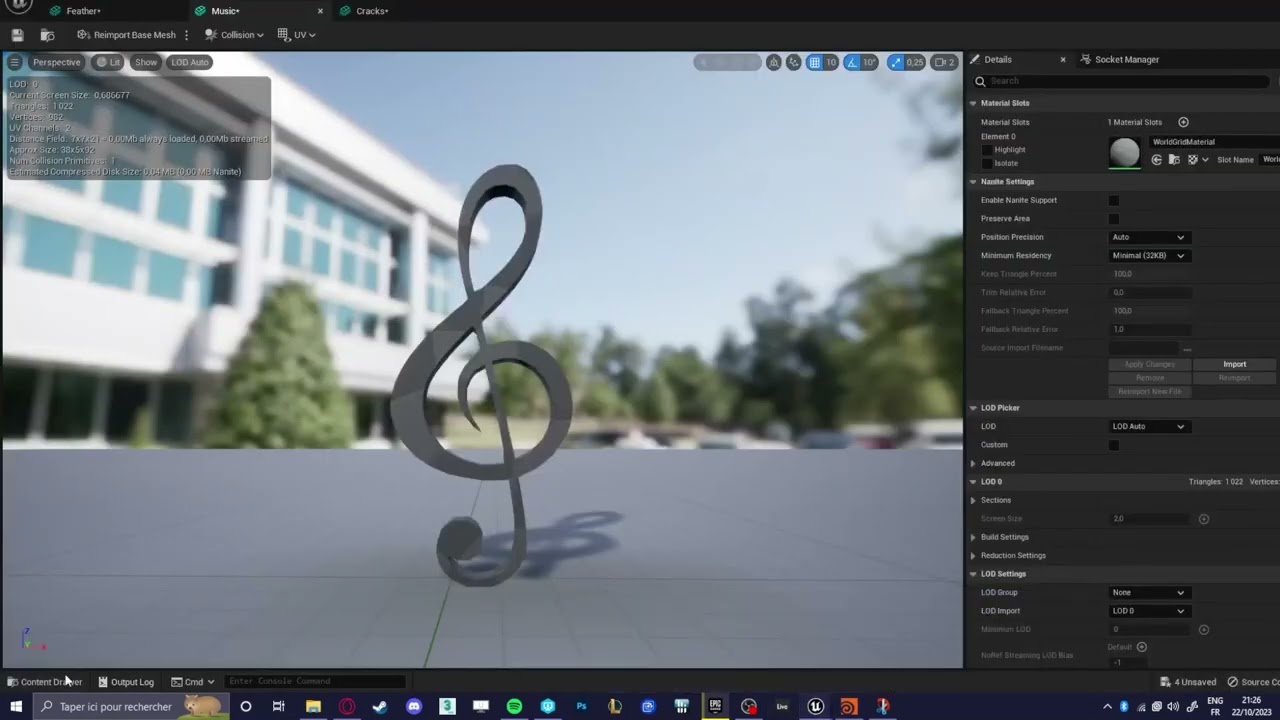Enable Isolate checkbox for Element 0

987,163
